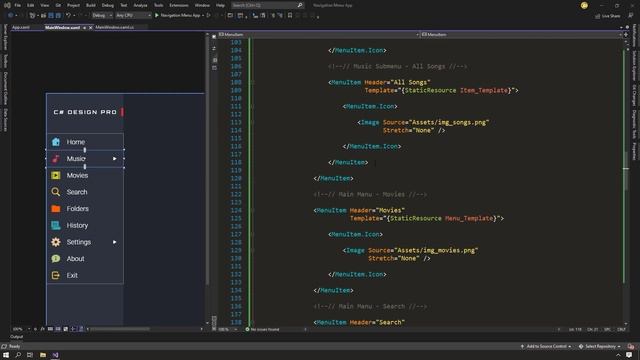This screenshot has width=640, height=360.
Task: Select the Music menu item in the designer
Action: [x=85, y=158]
